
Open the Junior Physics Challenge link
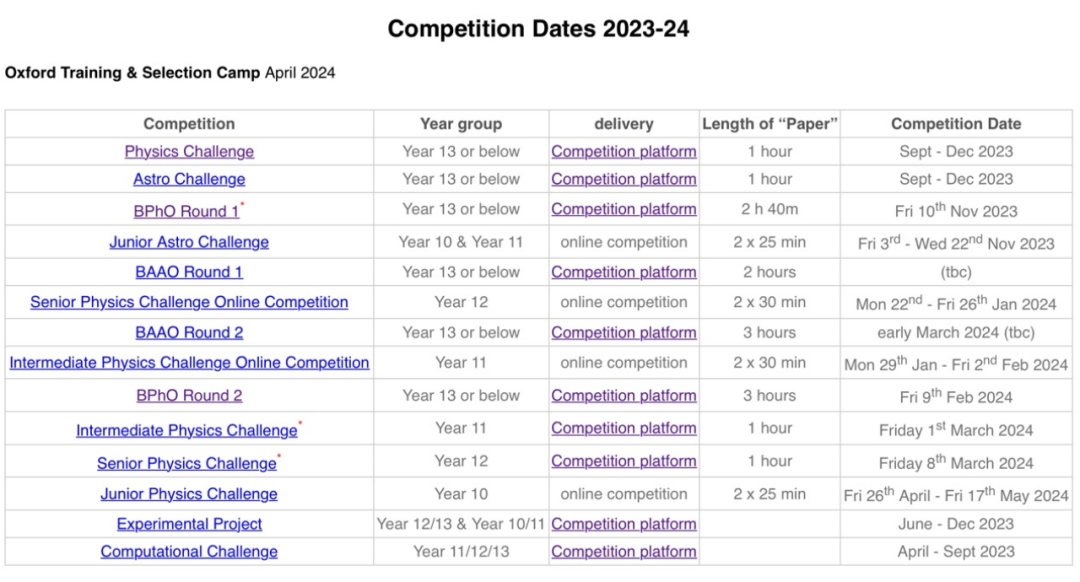[x=189, y=494]
